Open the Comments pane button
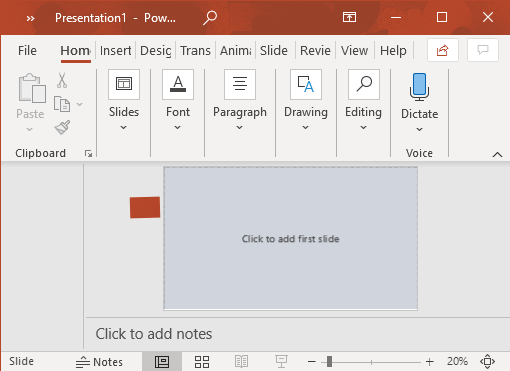The width and height of the screenshot is (510, 371). 483,50
